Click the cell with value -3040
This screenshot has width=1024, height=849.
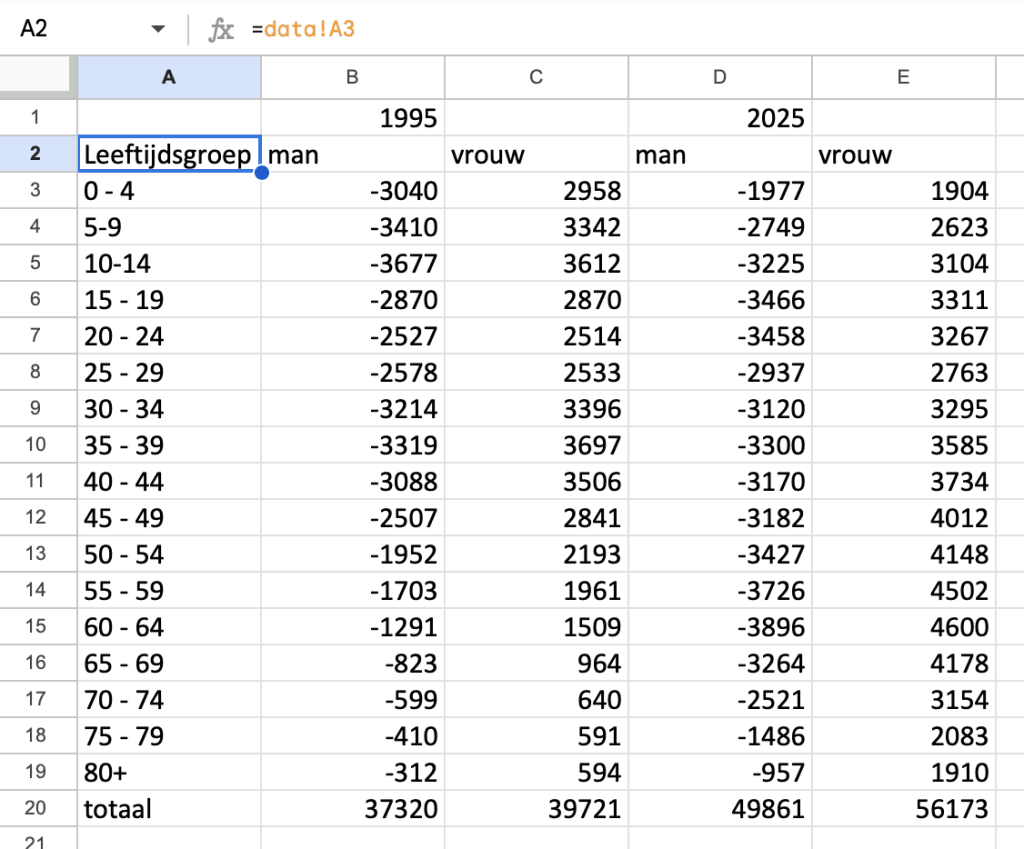click(x=353, y=191)
